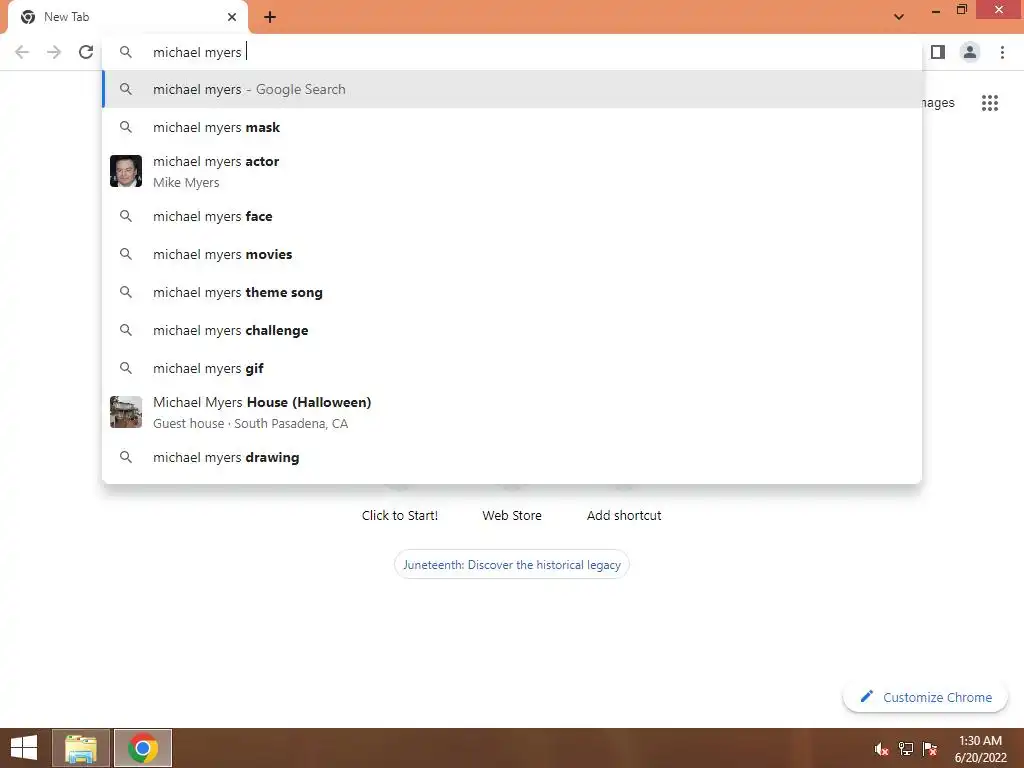1024x768 pixels.
Task: Click the search icon beside 'michael myers drawing'
Action: (x=126, y=457)
